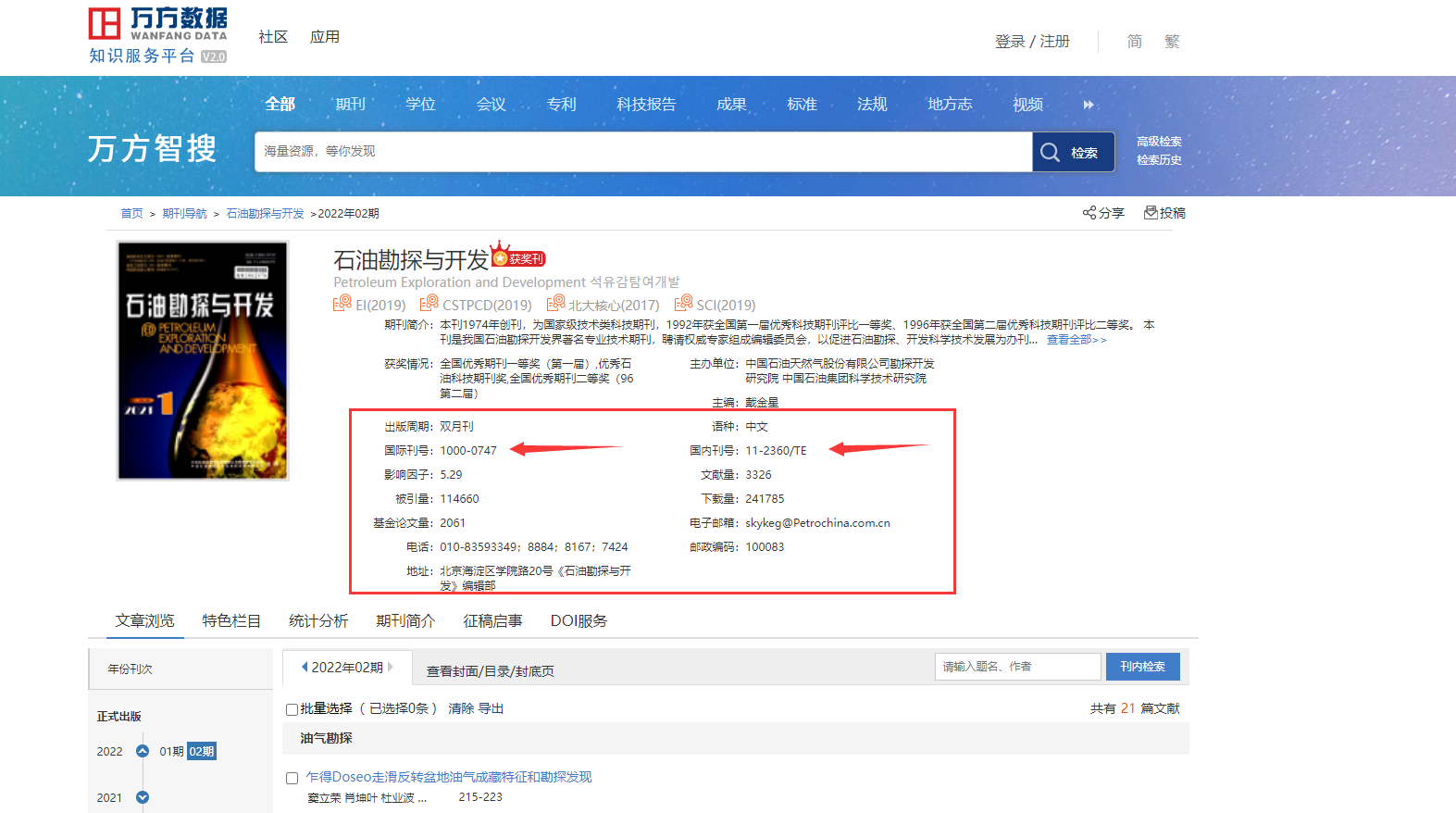
Task: Open the 社区 menu
Action: (x=273, y=37)
